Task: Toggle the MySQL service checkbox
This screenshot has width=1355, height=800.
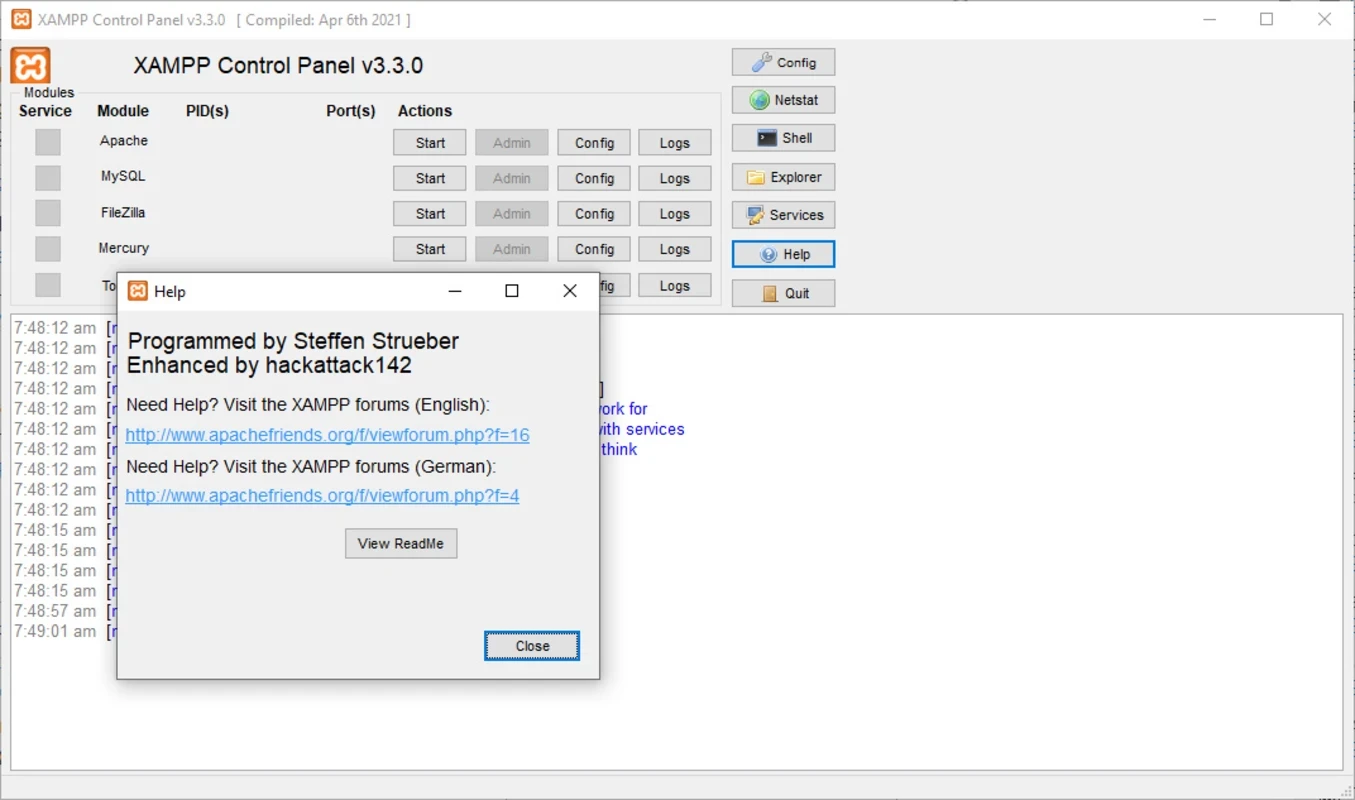Action: tap(48, 178)
